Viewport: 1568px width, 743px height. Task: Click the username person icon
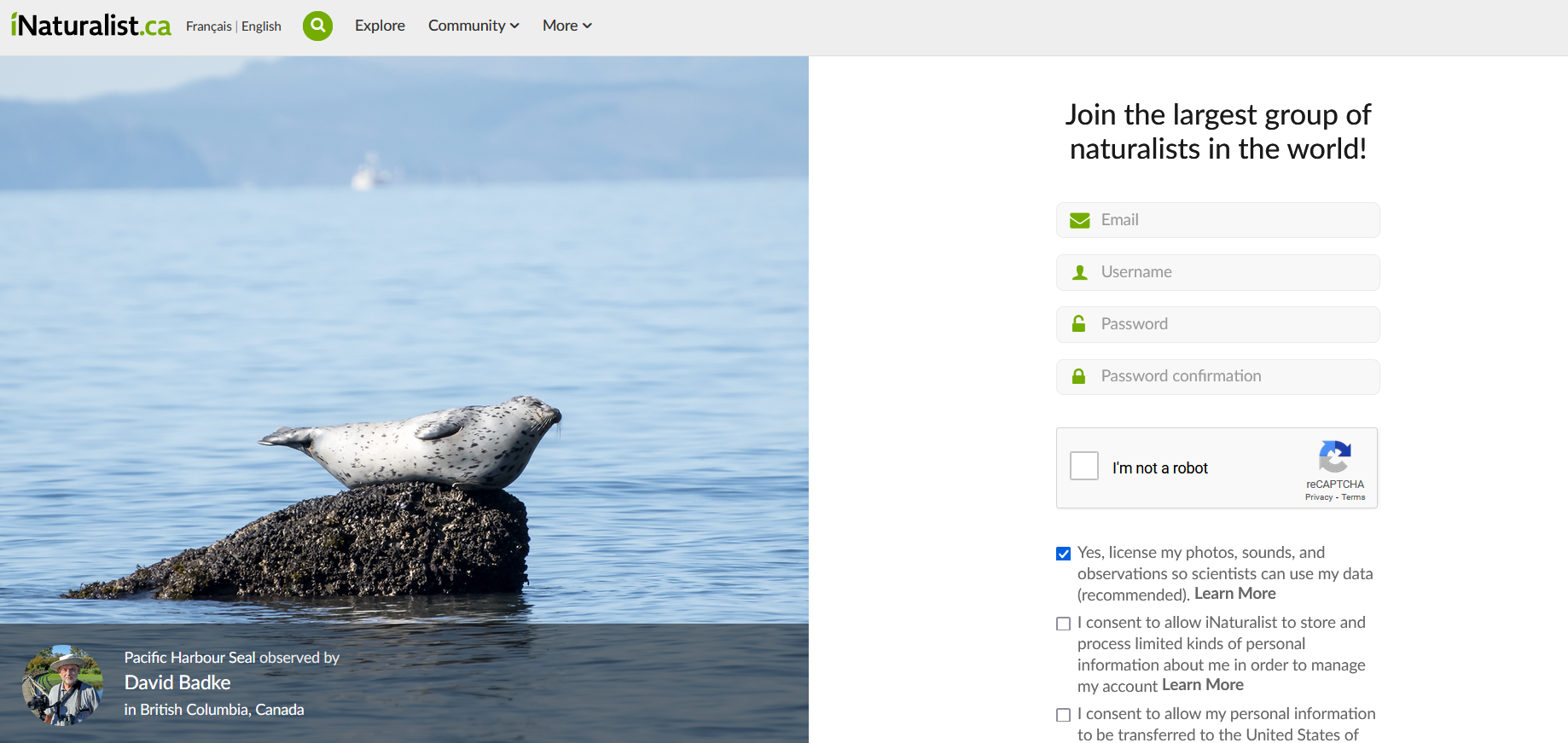(x=1079, y=272)
